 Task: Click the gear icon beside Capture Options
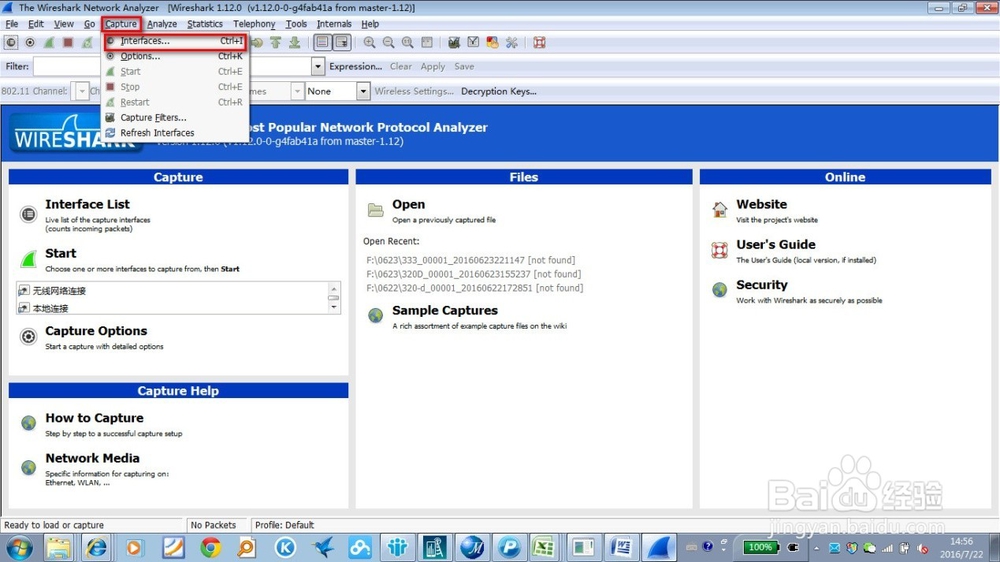(x=28, y=336)
